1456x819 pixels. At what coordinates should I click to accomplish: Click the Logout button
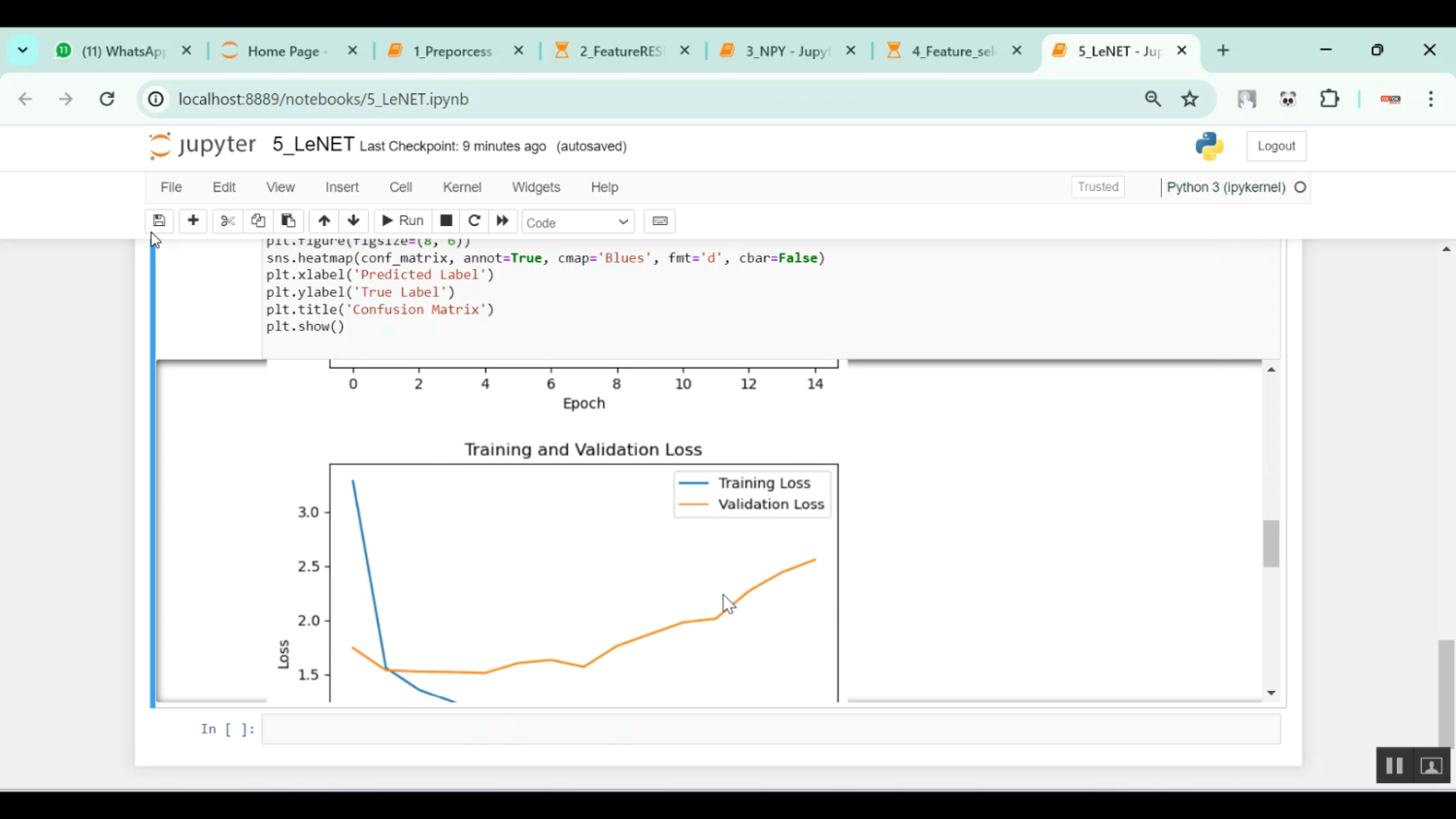point(1275,147)
